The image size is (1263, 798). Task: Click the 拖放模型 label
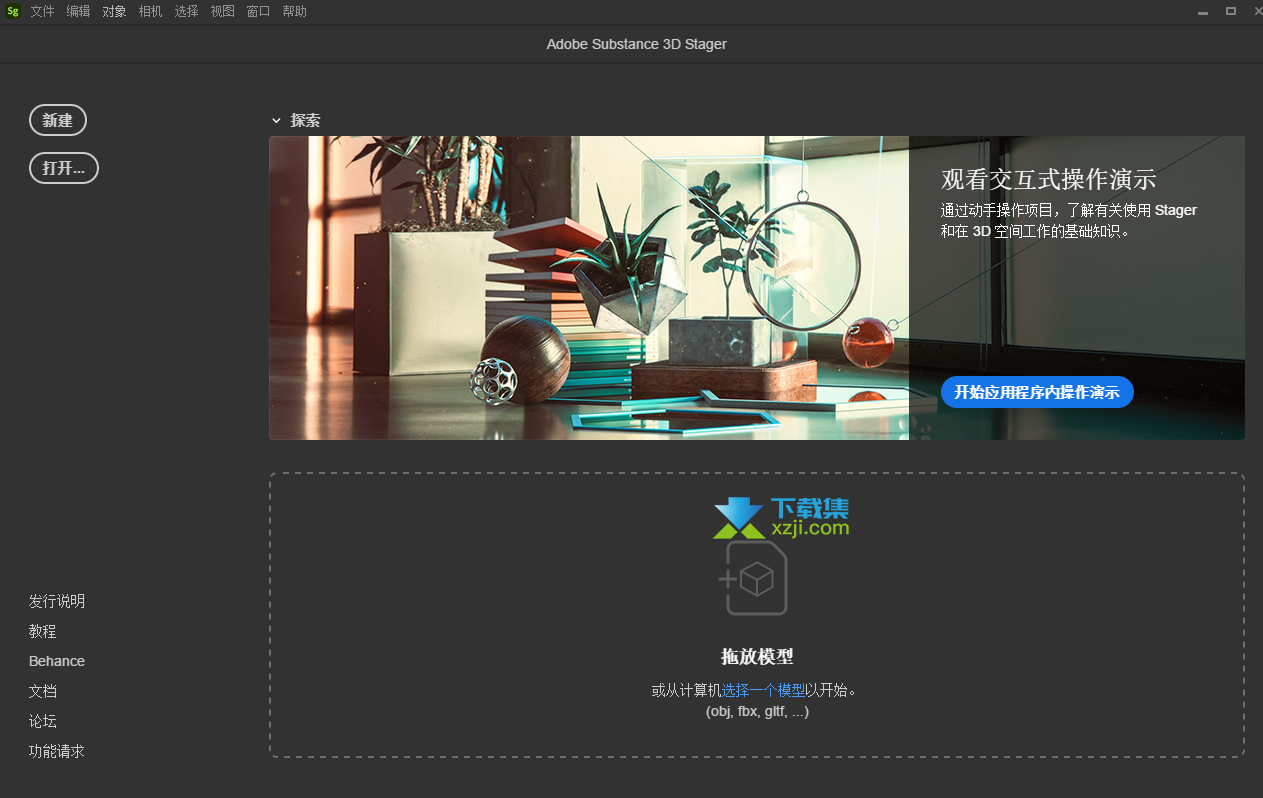757,657
